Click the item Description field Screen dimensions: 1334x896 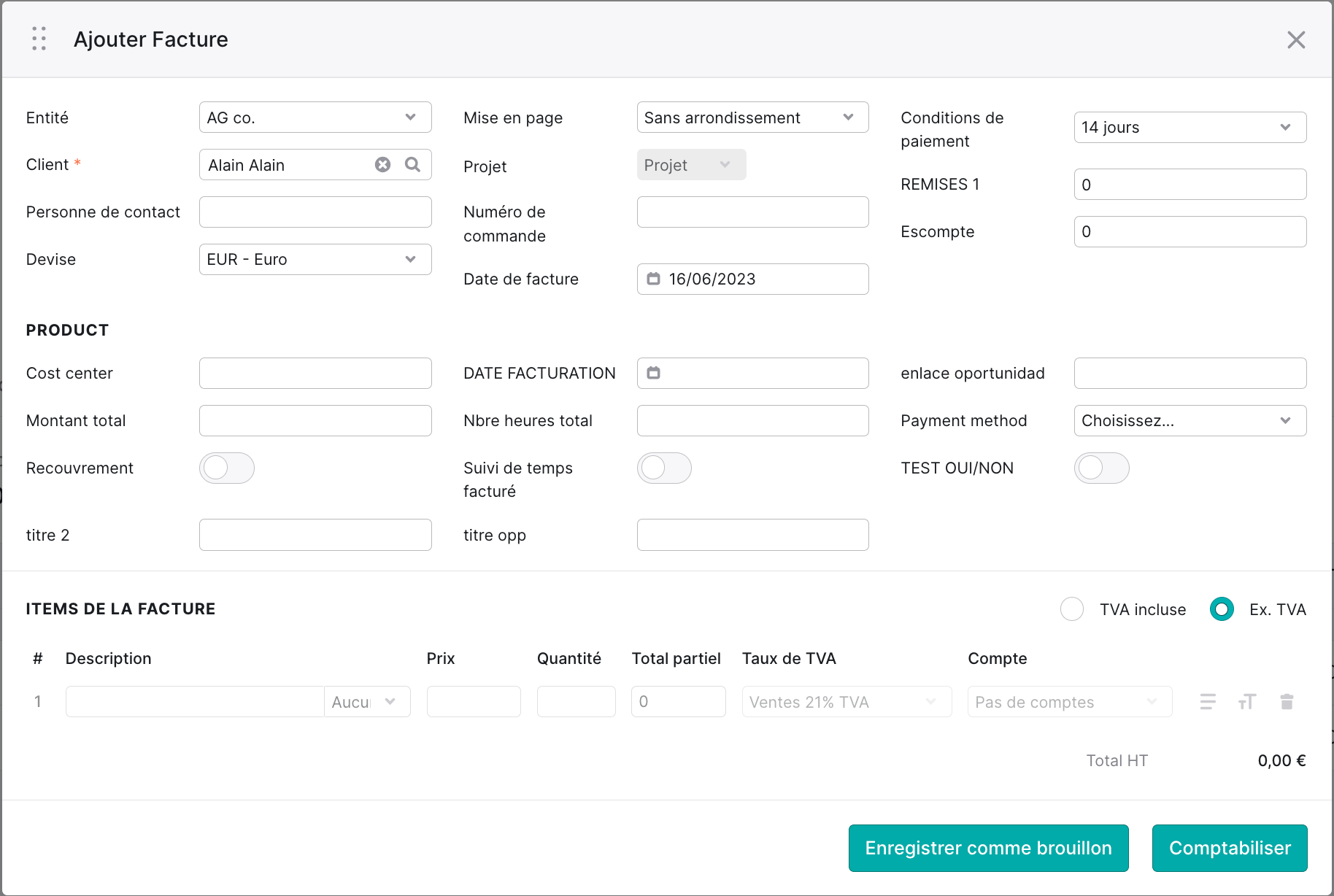pos(195,702)
